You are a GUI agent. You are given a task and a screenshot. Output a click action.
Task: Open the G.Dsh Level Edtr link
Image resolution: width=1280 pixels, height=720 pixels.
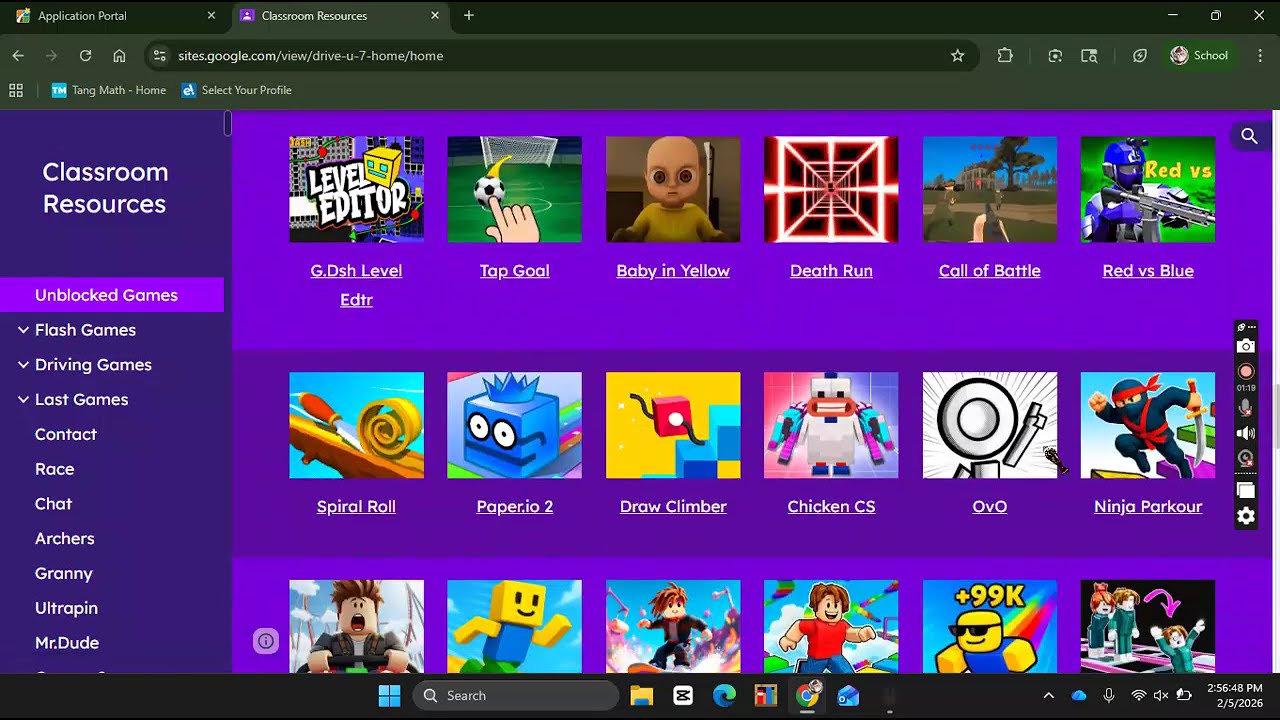356,285
